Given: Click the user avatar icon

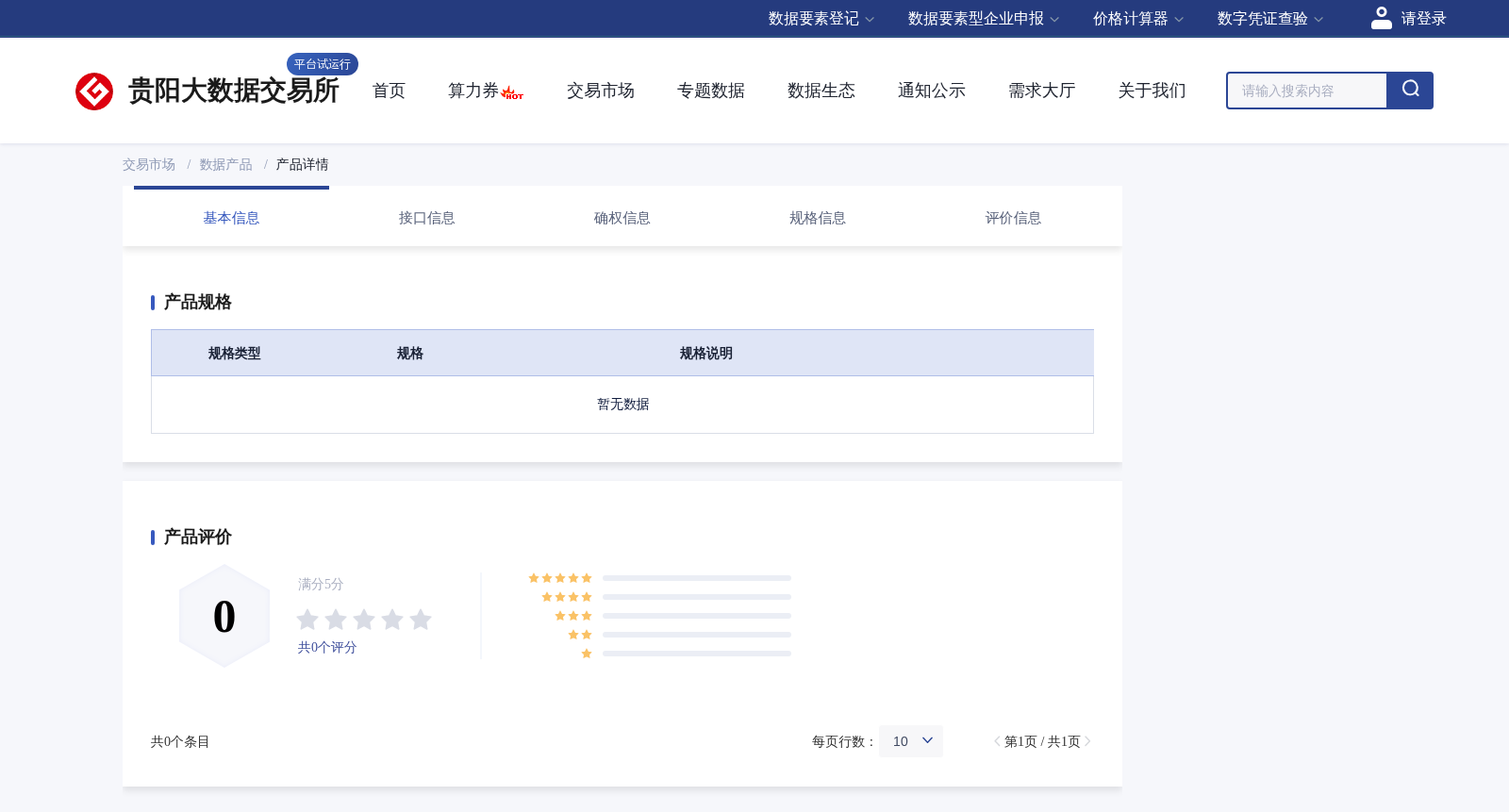Looking at the screenshot, I should pyautogui.click(x=1382, y=18).
